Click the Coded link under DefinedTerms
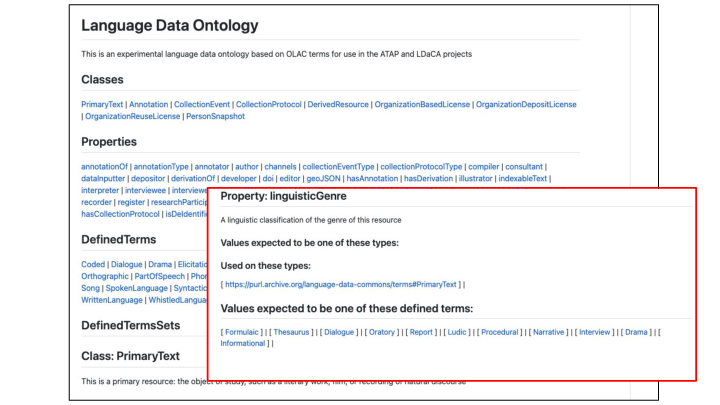The image size is (720, 405). click(93, 264)
